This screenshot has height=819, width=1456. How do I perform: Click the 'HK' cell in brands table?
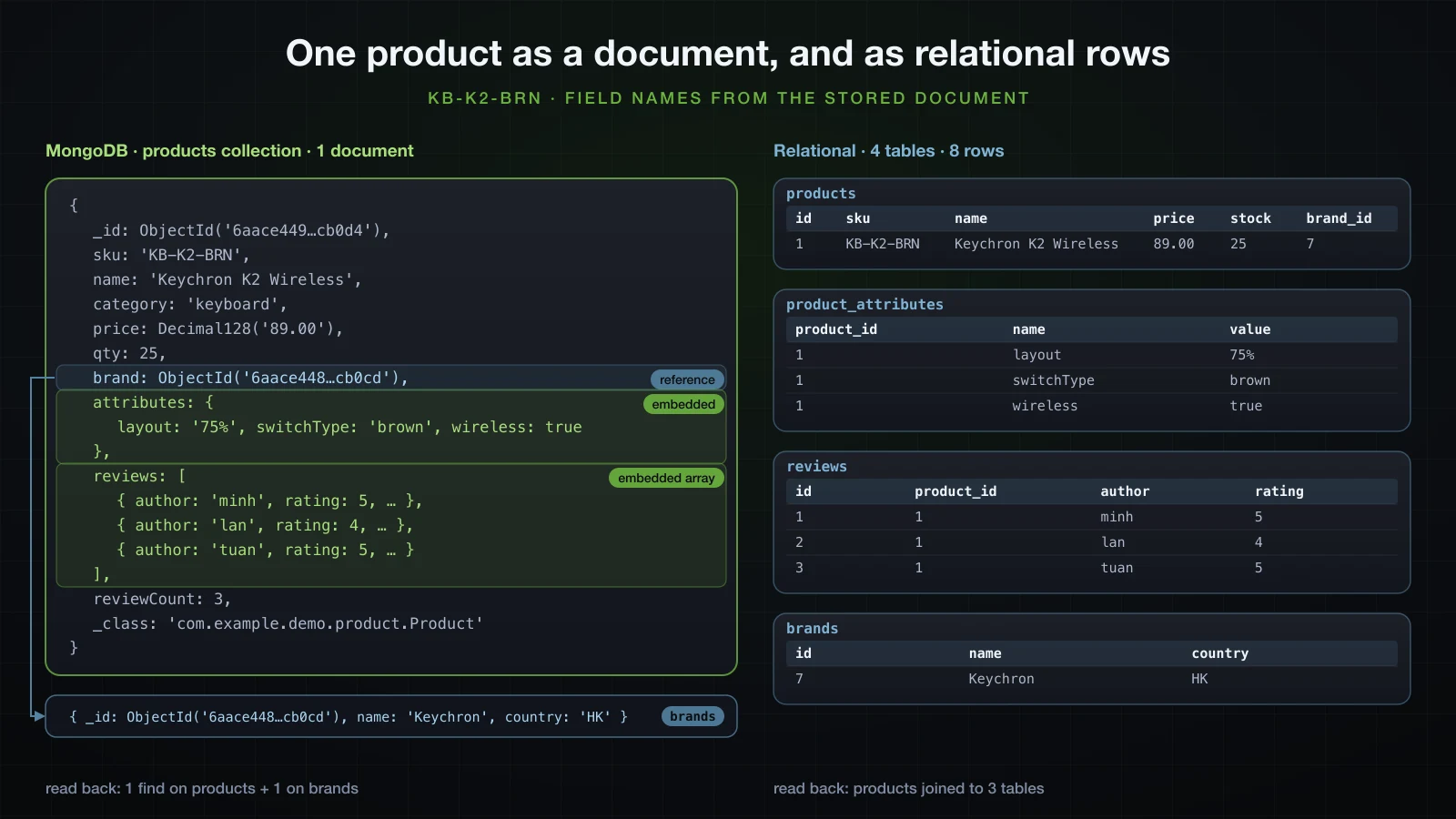[x=1199, y=679]
